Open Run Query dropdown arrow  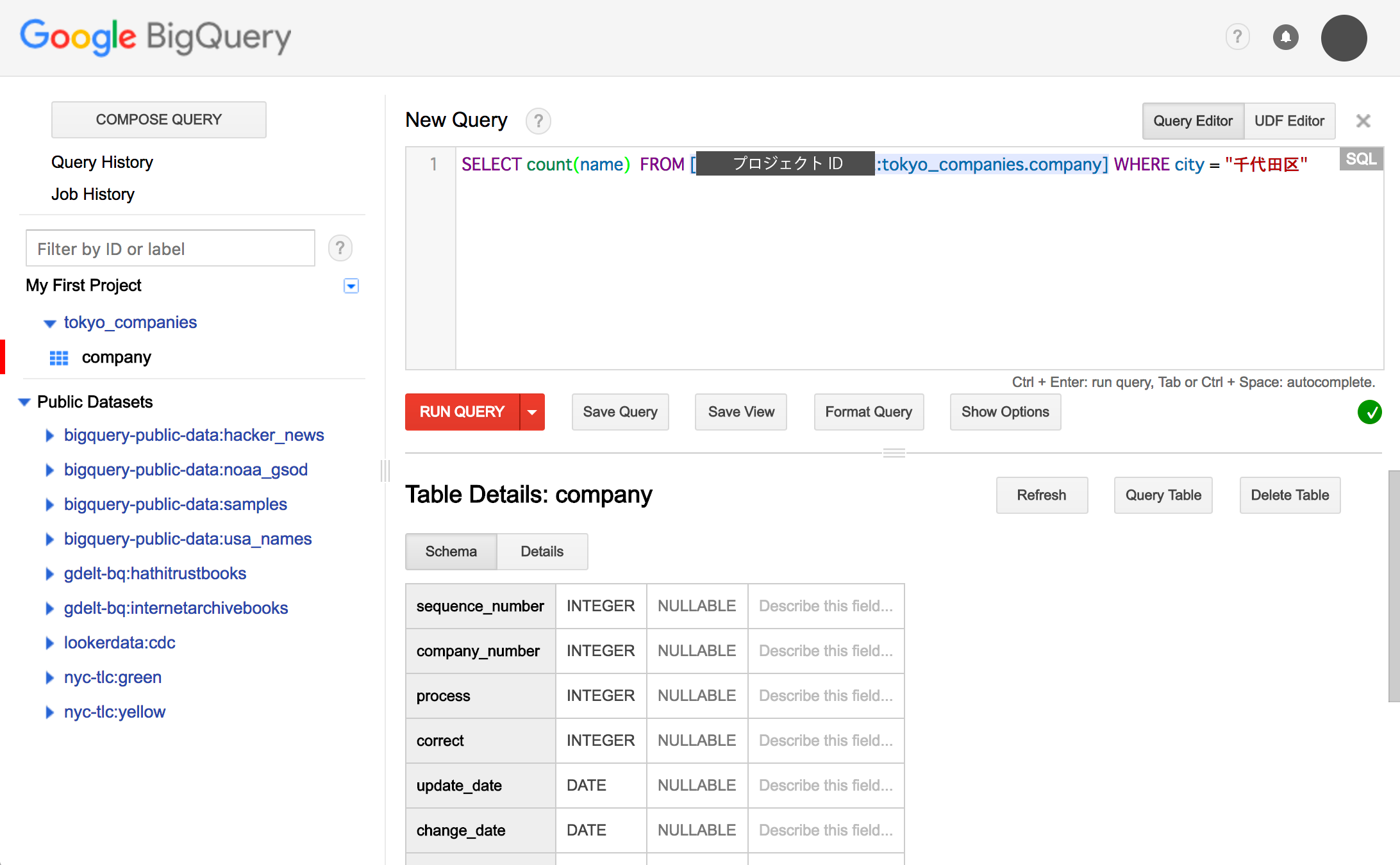click(532, 412)
